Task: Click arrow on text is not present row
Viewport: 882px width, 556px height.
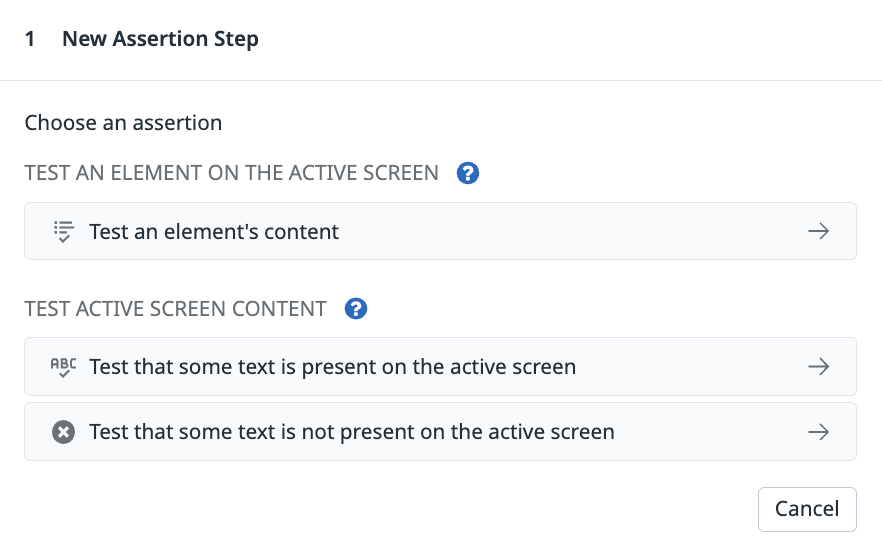Action: [x=818, y=432]
